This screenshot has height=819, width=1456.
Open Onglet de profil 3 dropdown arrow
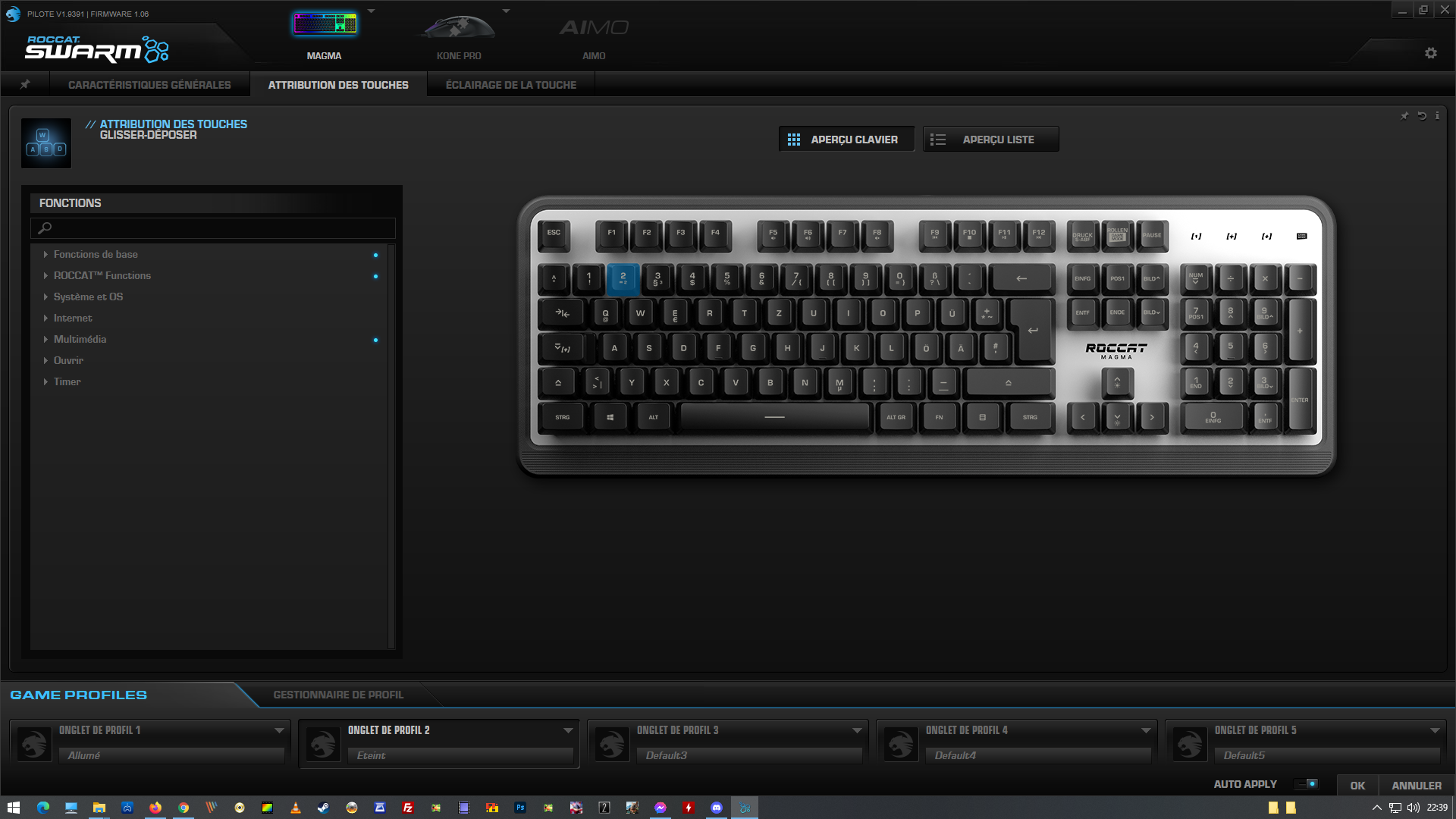point(857,730)
